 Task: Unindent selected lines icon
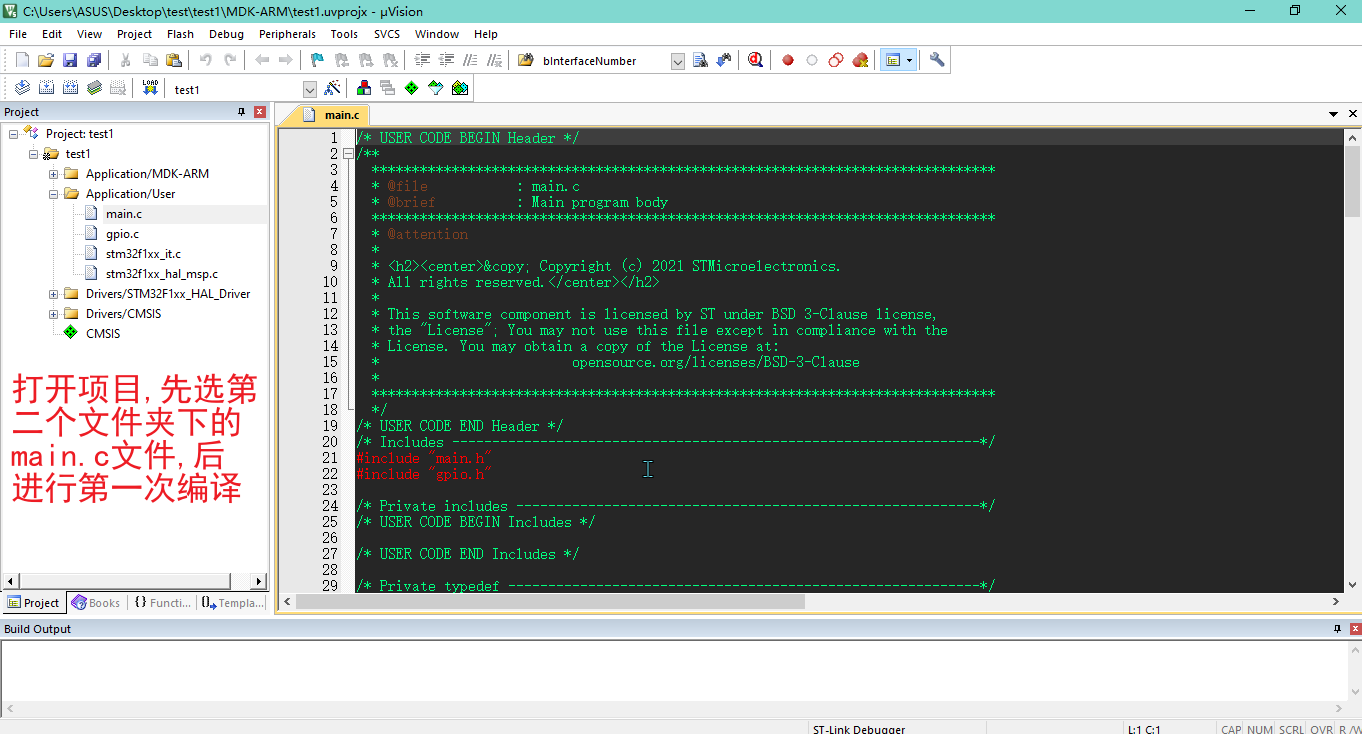tap(446, 60)
